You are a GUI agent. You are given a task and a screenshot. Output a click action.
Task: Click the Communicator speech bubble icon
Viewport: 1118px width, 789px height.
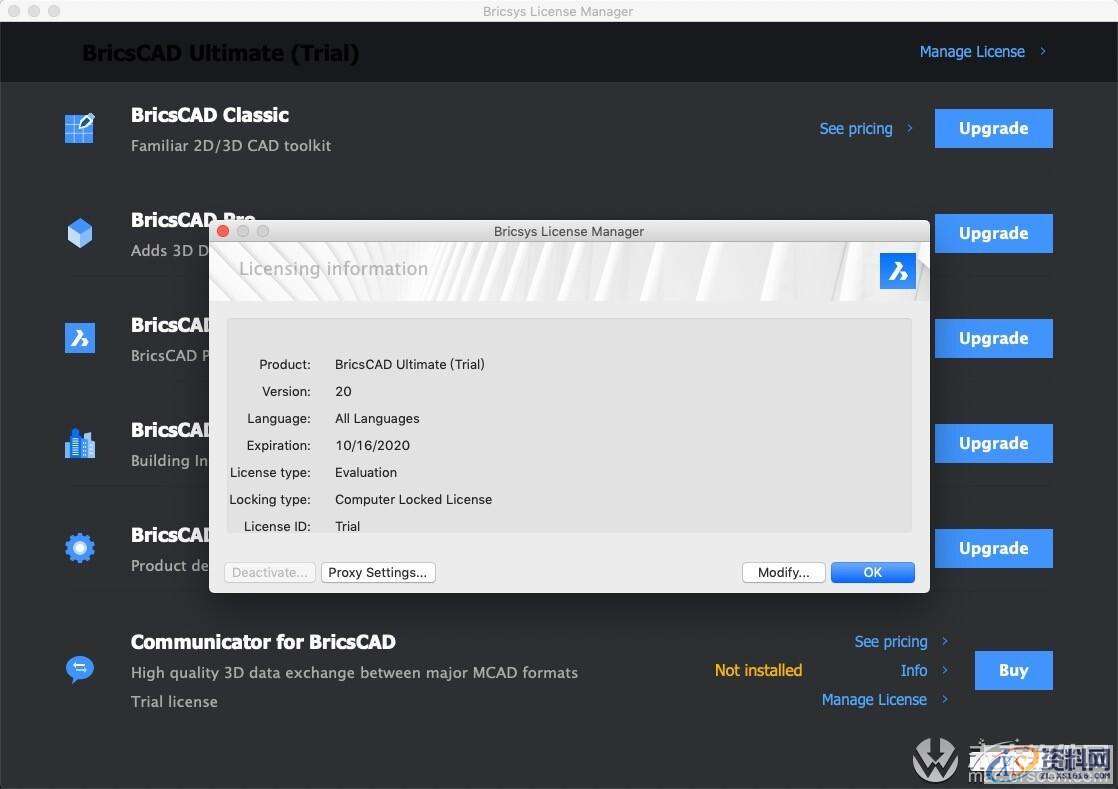click(79, 668)
